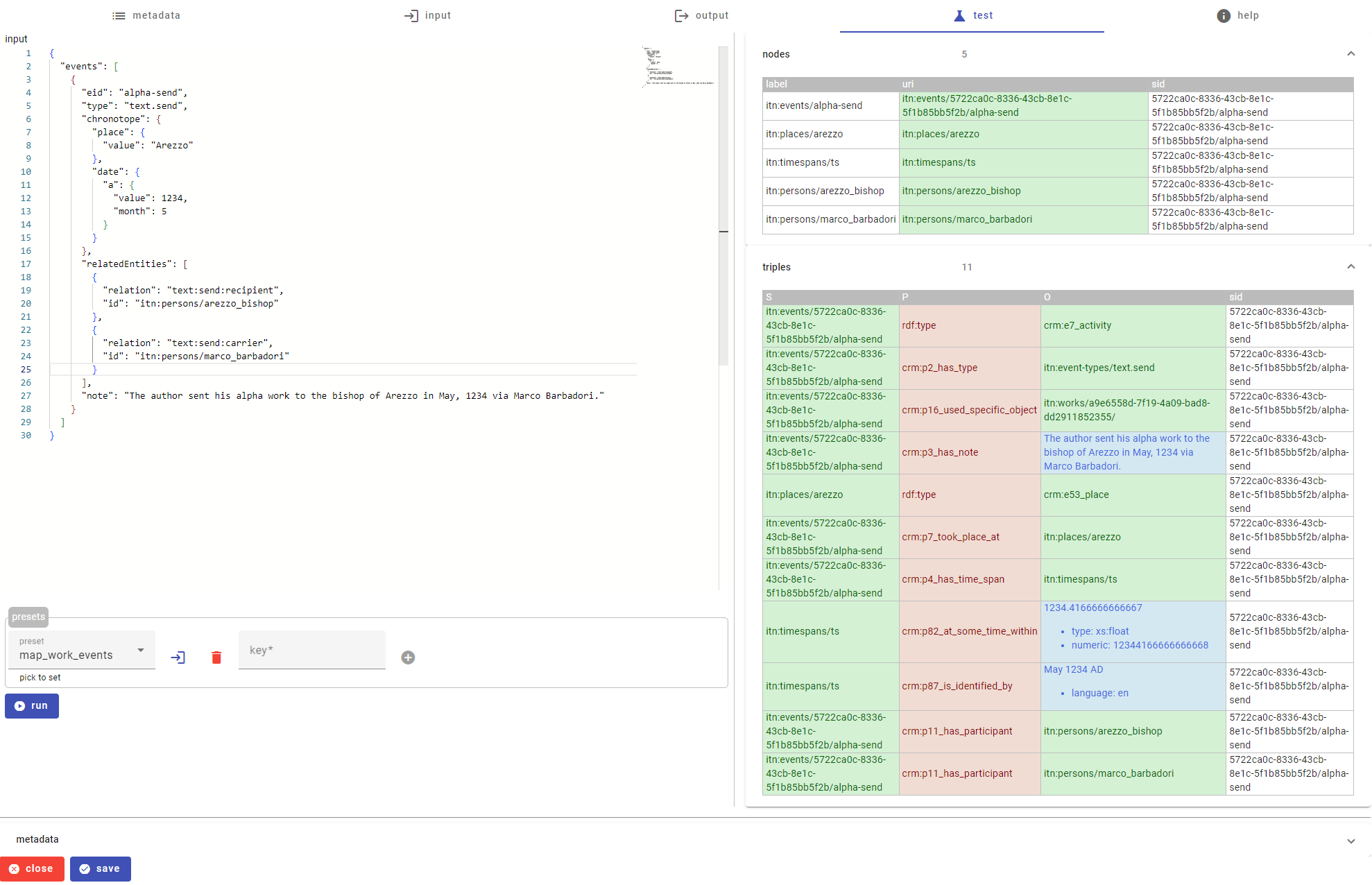Run the mapping test
1372x885 pixels.
point(32,705)
